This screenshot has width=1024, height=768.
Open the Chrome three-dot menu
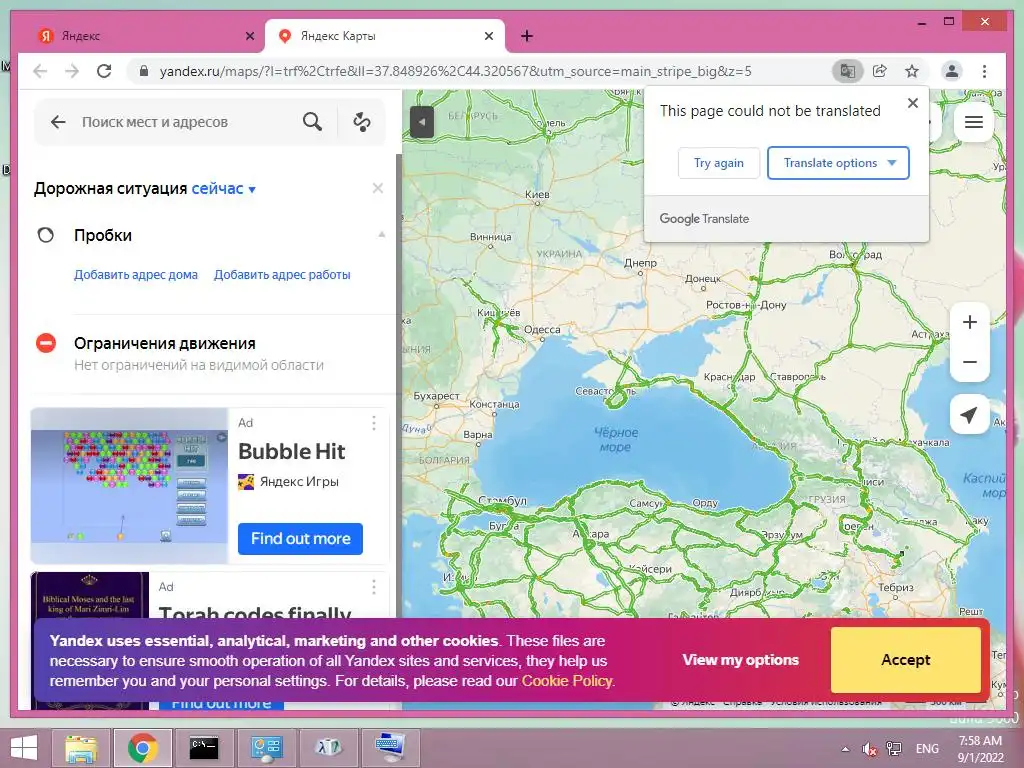(x=984, y=71)
